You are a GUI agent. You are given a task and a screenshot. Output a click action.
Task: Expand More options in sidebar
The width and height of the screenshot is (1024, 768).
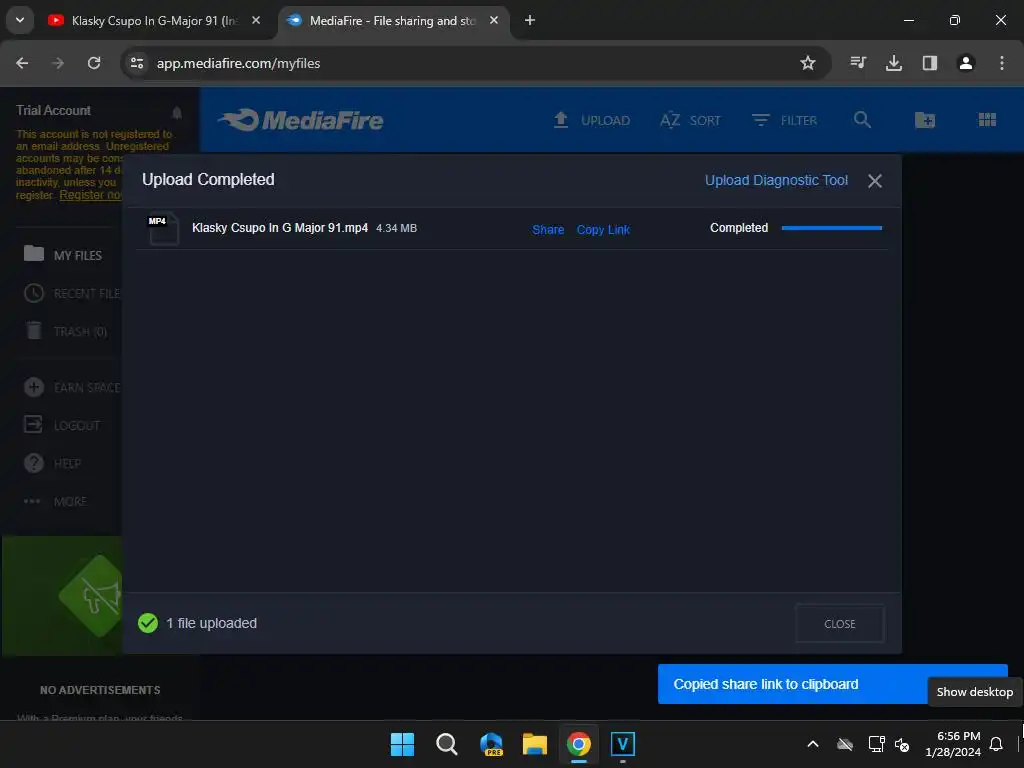pos(55,502)
